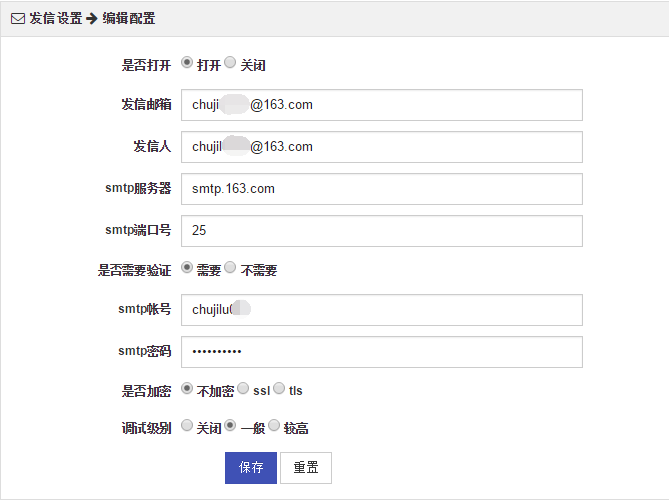Screen dimensions: 669x500
Task: Select the 打开 radio button
Action: click(x=187, y=63)
